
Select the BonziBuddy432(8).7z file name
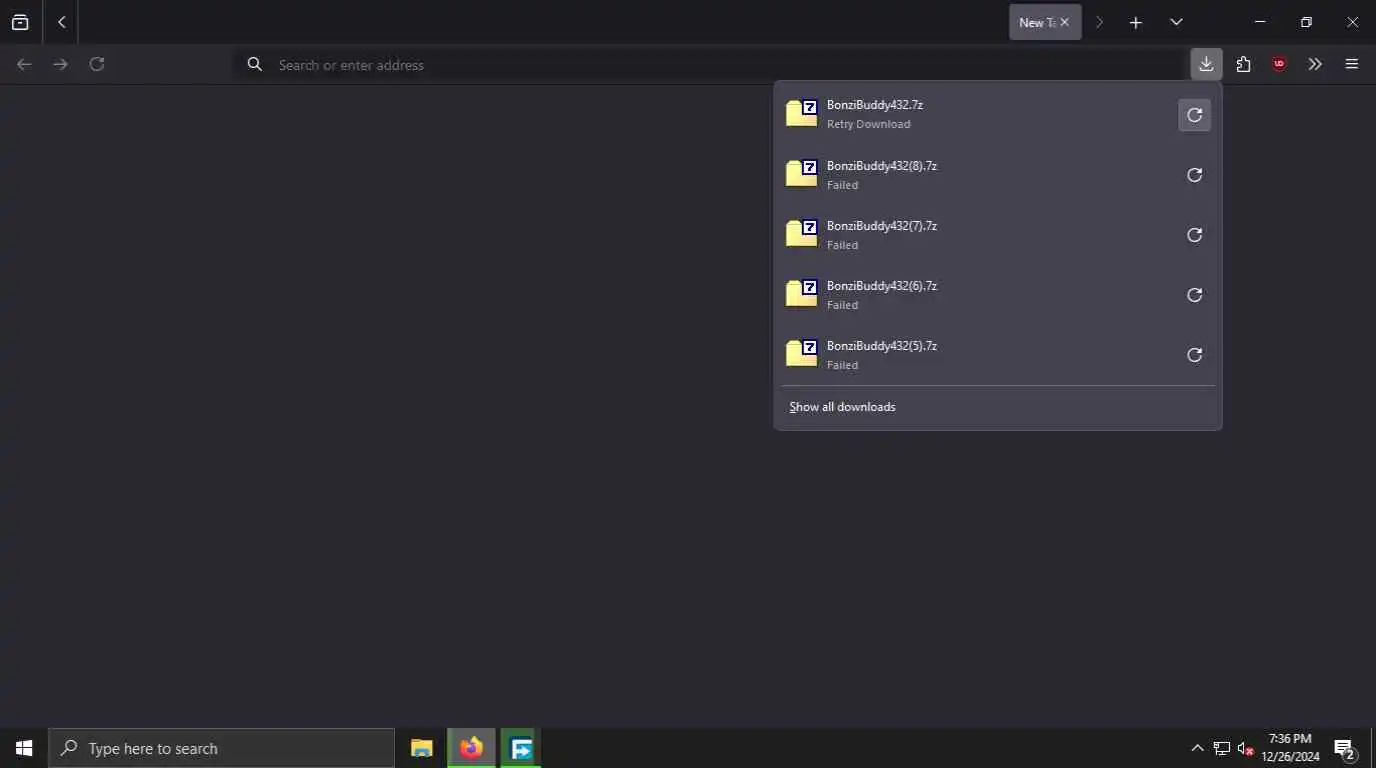(882, 166)
